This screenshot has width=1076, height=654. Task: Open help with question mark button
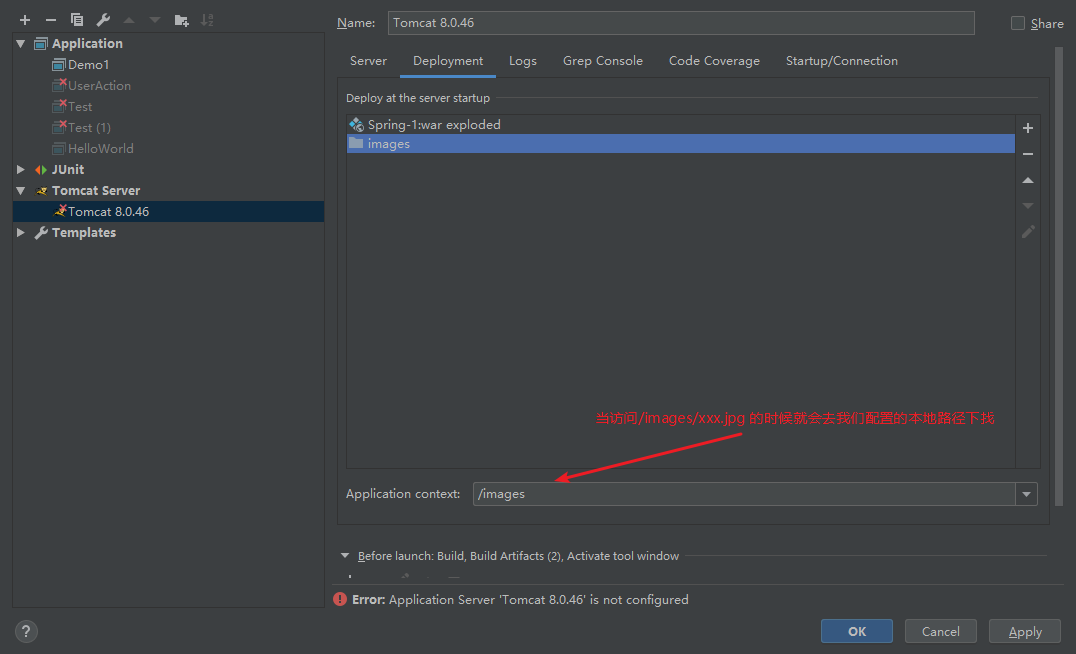click(26, 631)
